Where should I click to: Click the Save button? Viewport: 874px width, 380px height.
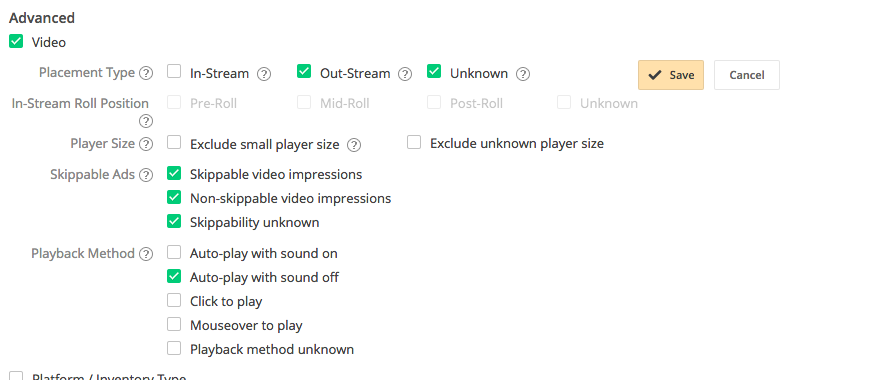click(x=671, y=75)
